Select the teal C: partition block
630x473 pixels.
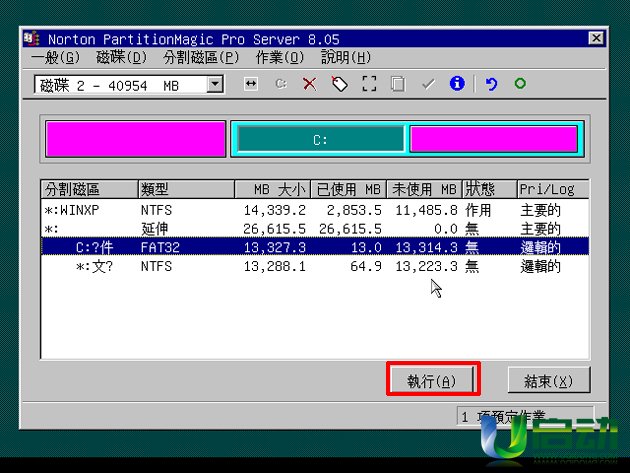tap(319, 140)
